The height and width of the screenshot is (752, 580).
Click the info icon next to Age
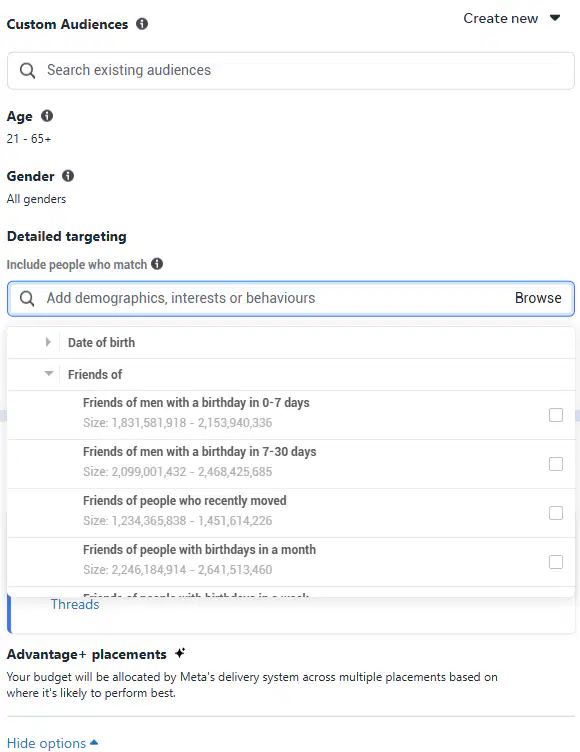[x=47, y=116]
